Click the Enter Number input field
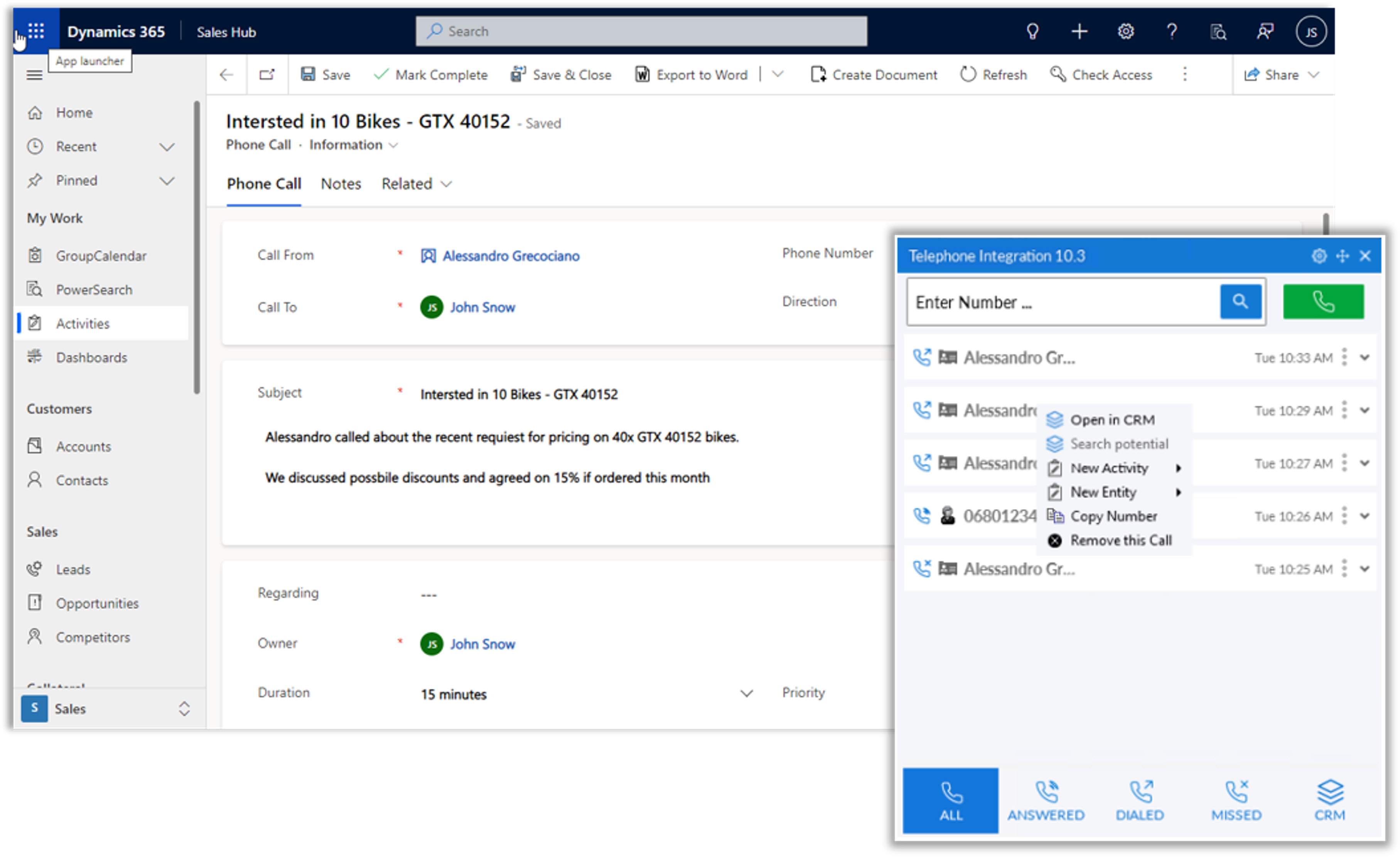Image resolution: width=1400 pixels, height=857 pixels. 1063,301
